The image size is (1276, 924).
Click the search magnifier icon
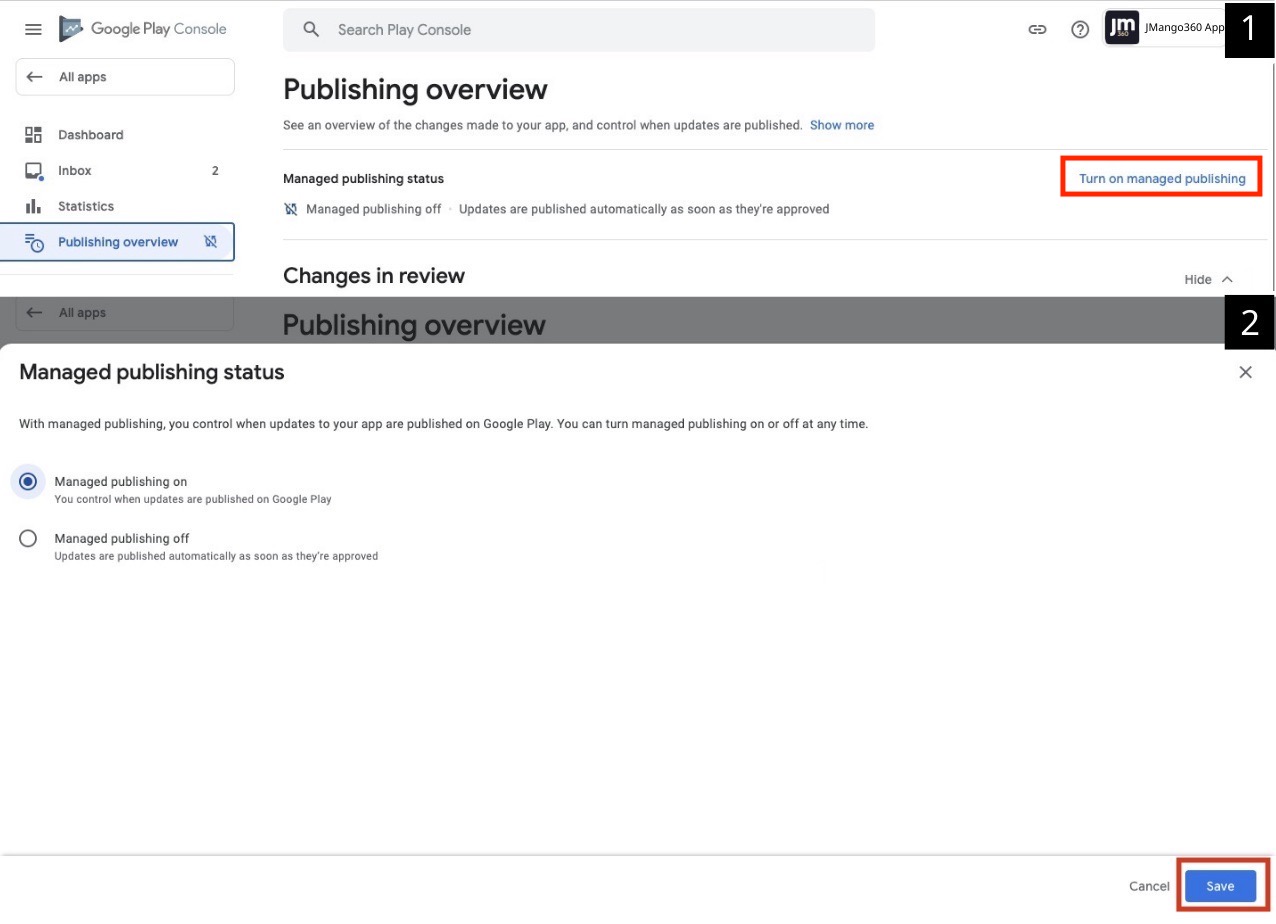point(312,29)
